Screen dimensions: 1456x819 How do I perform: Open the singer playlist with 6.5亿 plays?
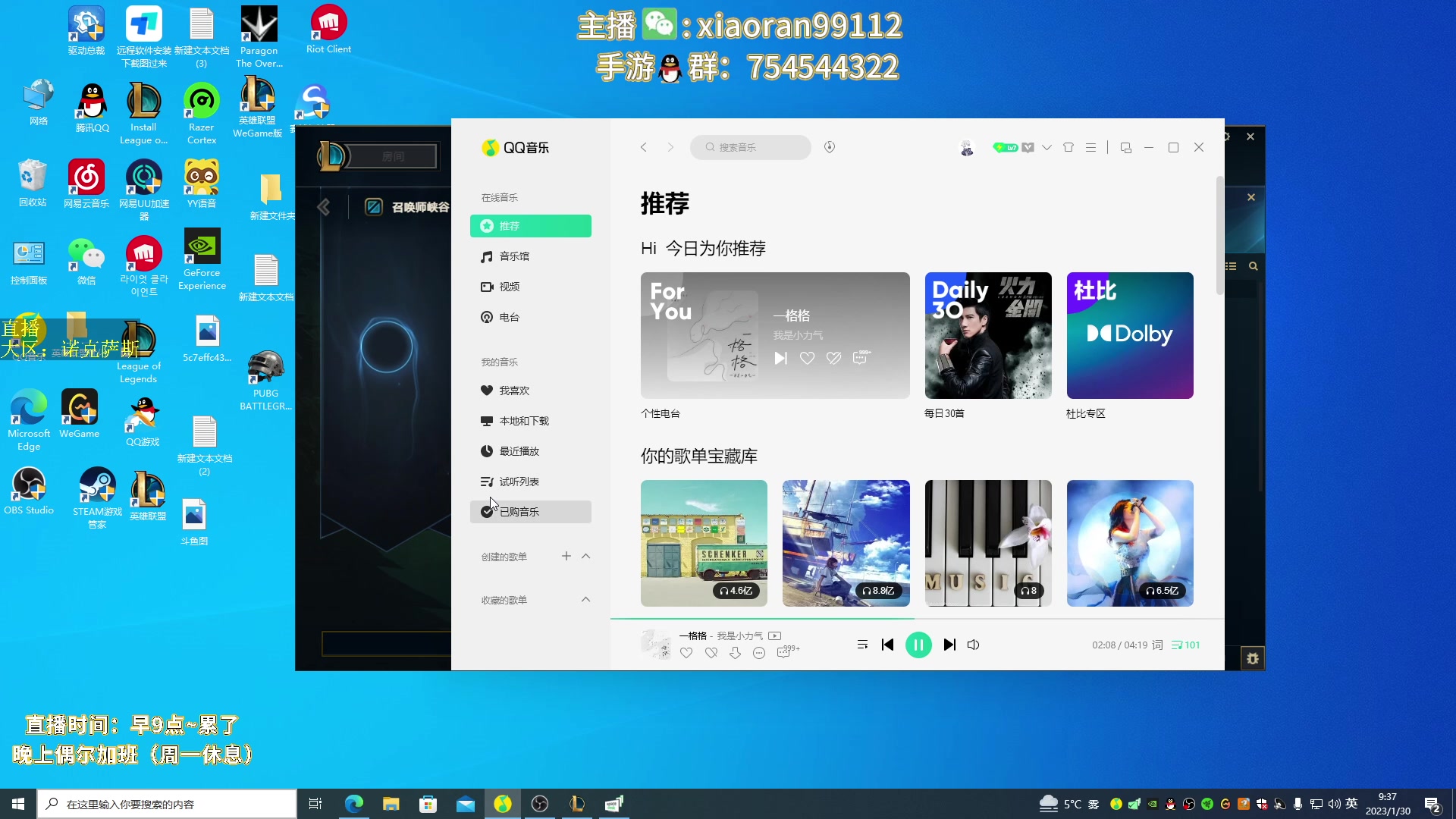click(x=1130, y=543)
